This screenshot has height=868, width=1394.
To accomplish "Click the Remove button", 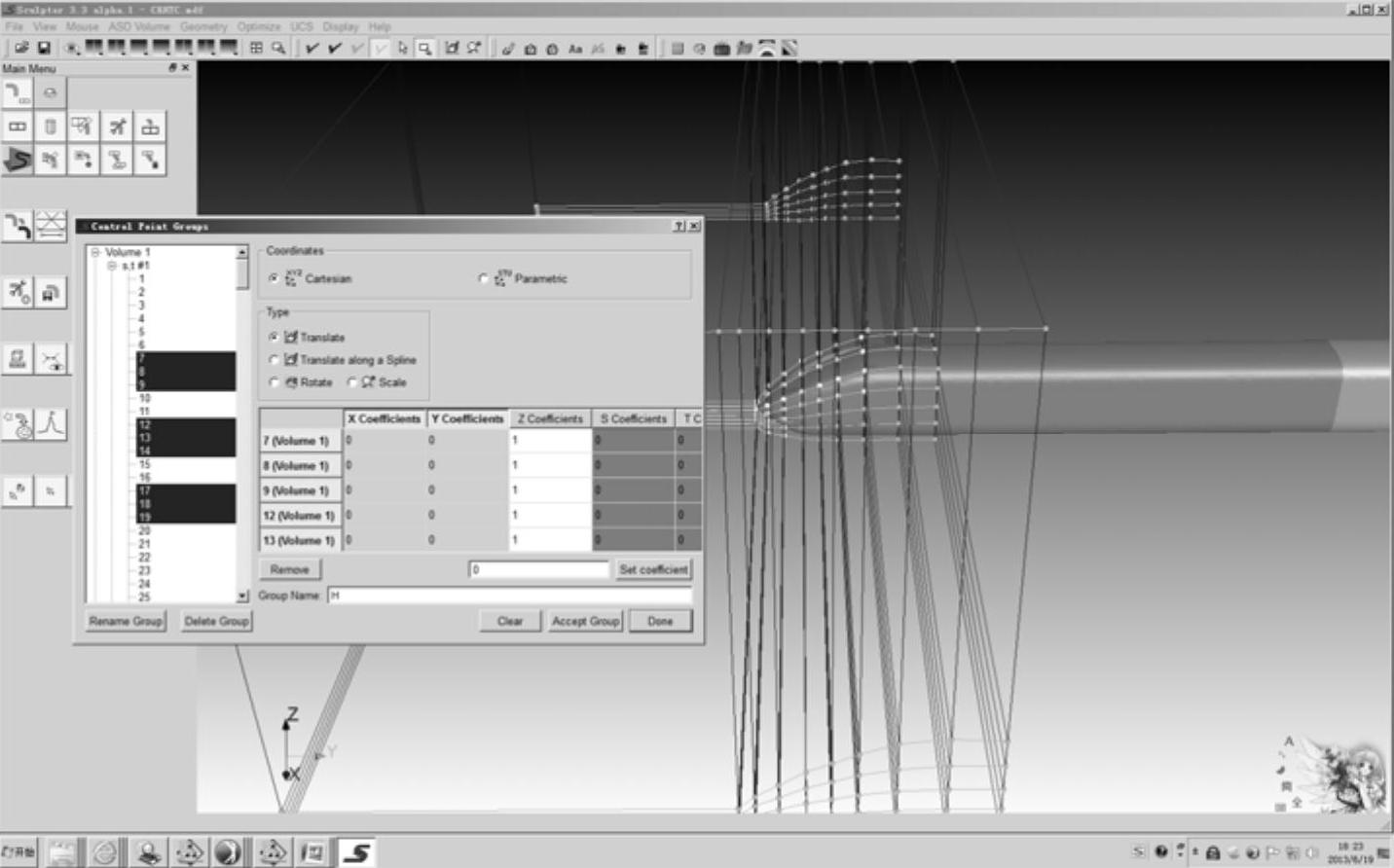I will pos(290,569).
